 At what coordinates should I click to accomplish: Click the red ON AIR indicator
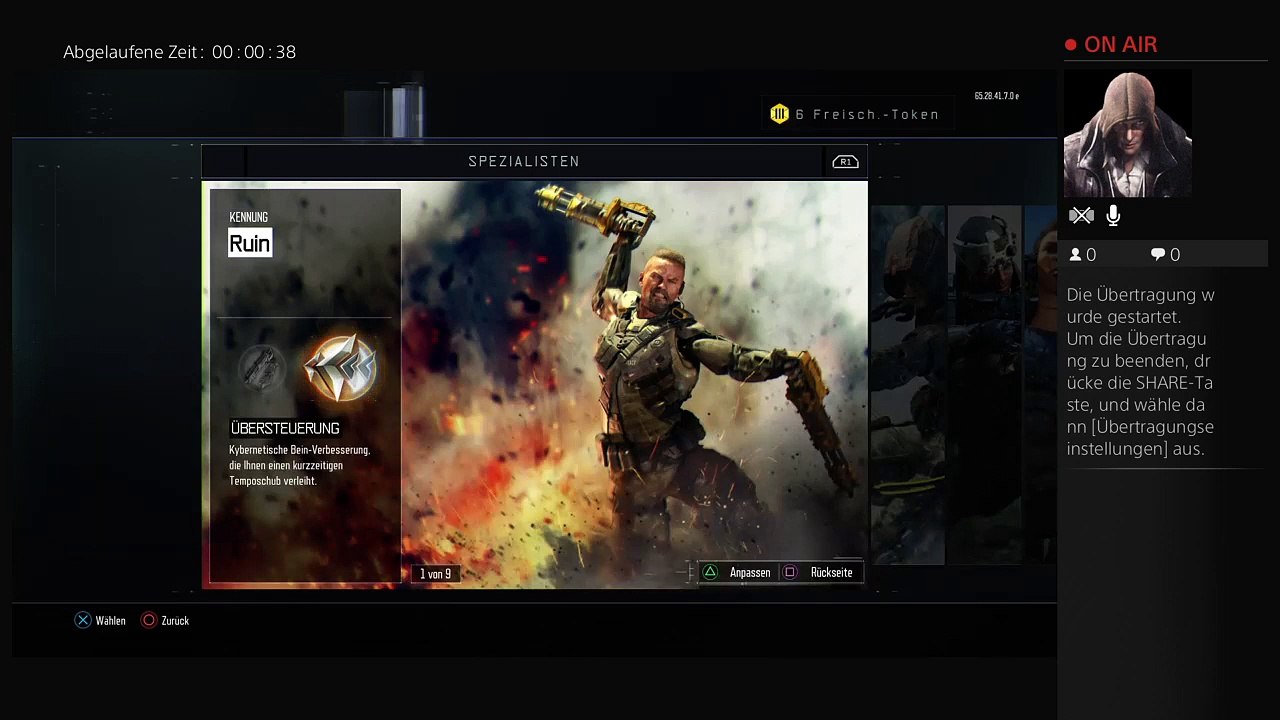coord(1111,45)
